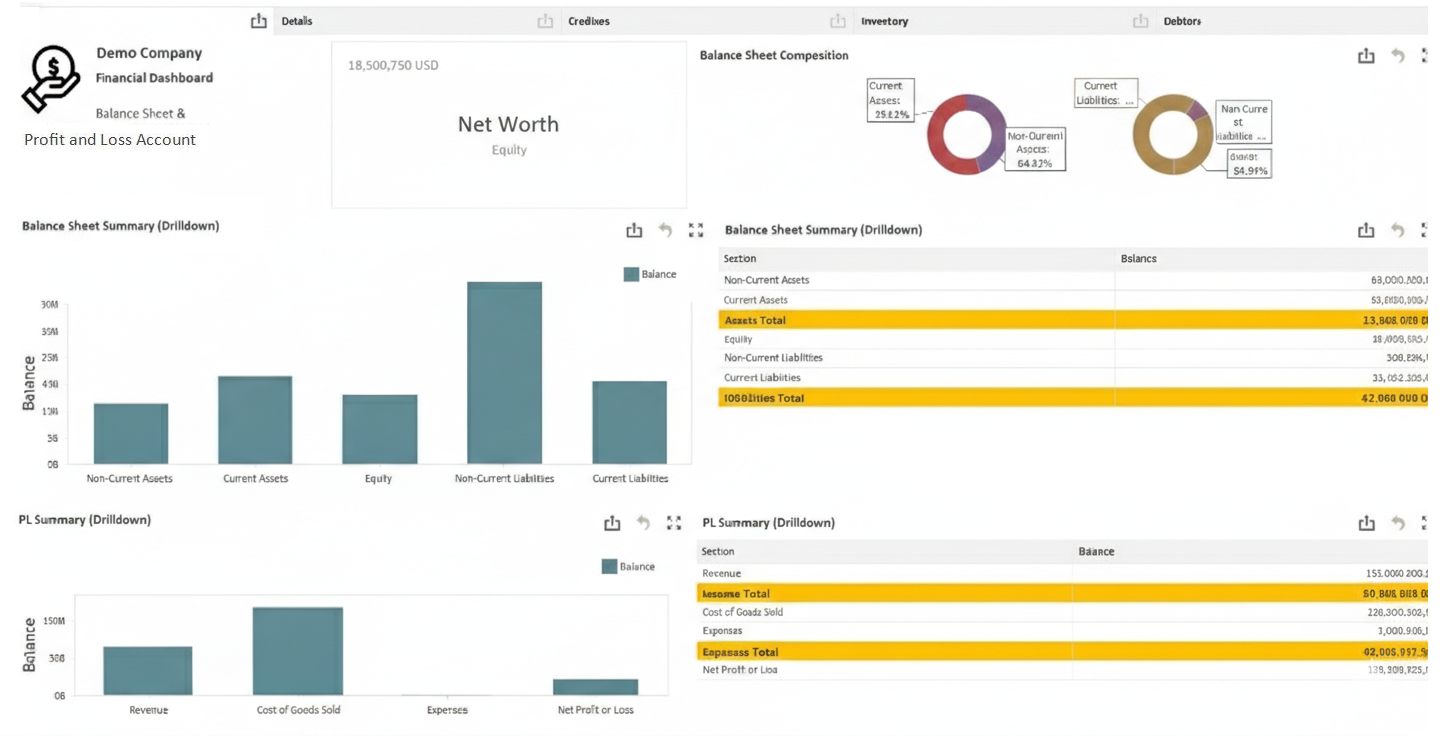Expand PL Summary chart to fullscreen

tap(676, 522)
